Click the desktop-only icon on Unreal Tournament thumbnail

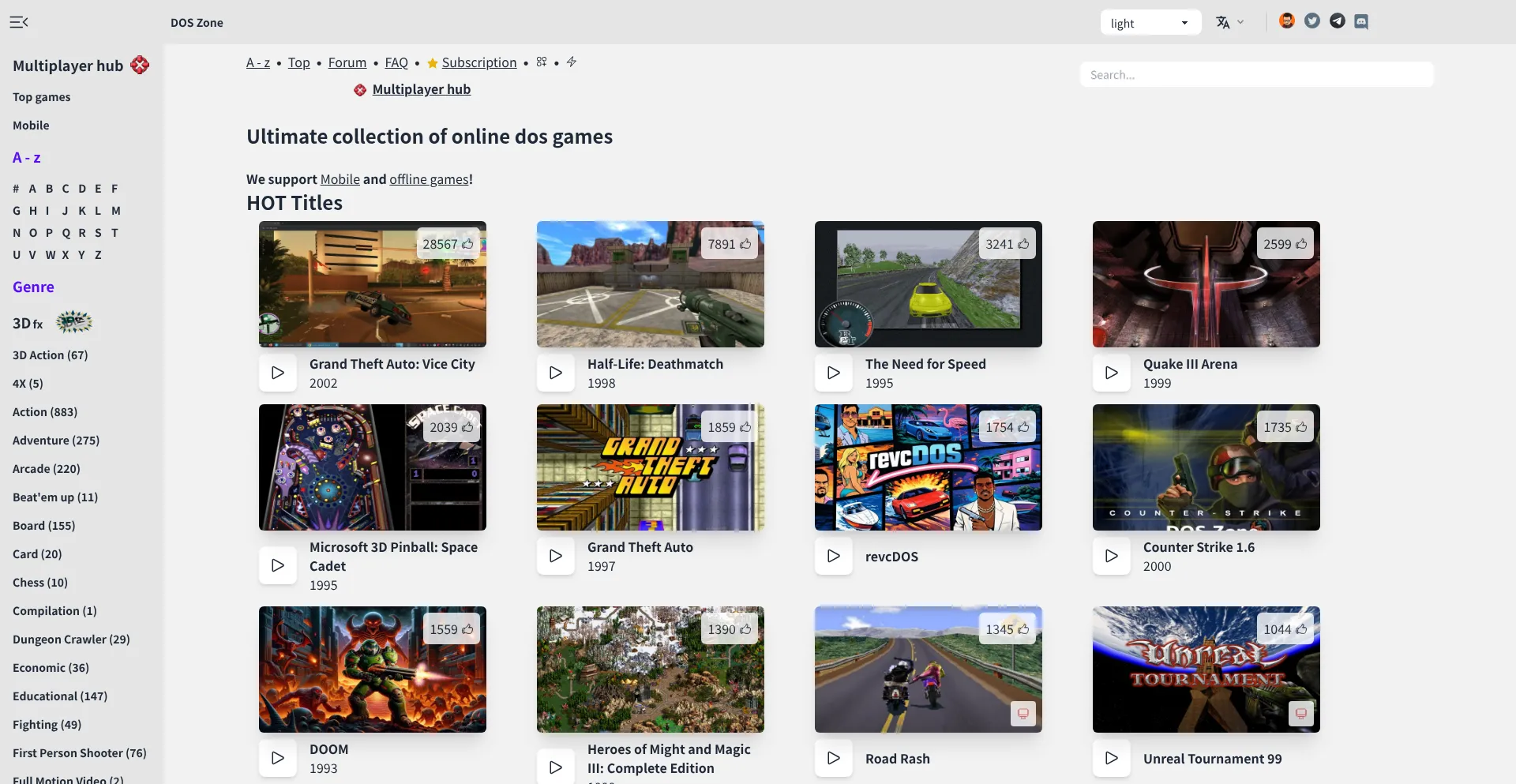(x=1301, y=714)
